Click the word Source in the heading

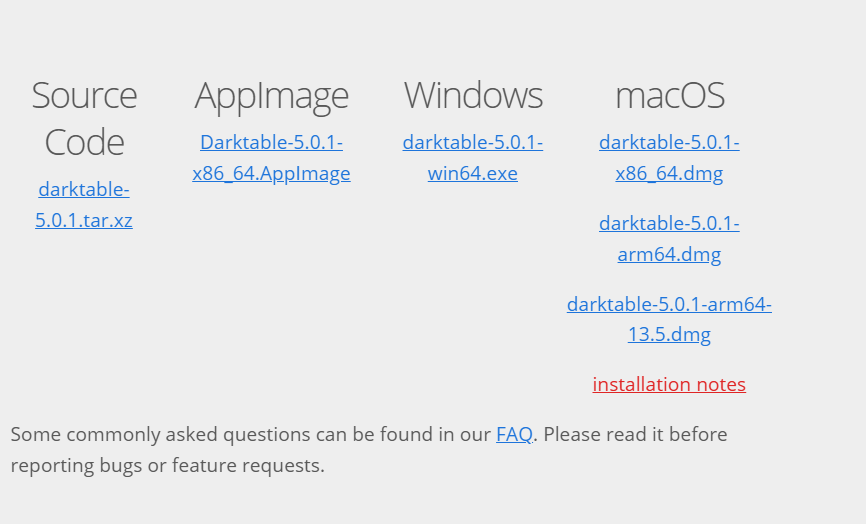point(84,96)
